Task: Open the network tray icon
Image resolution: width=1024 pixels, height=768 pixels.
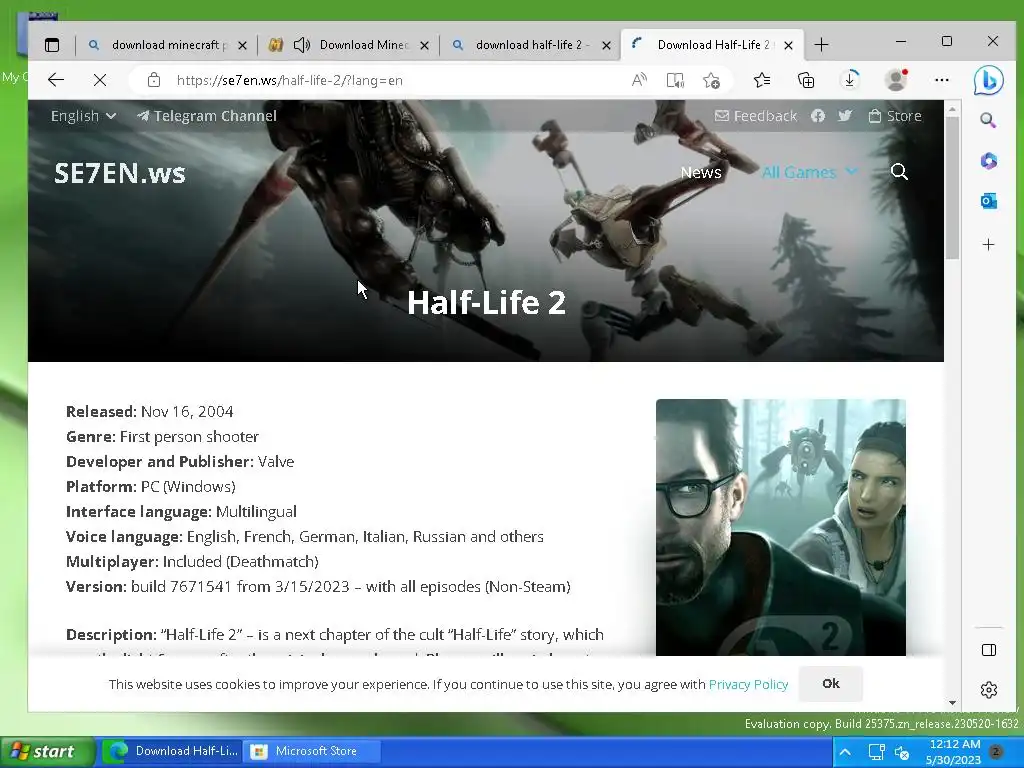Action: coord(876,752)
